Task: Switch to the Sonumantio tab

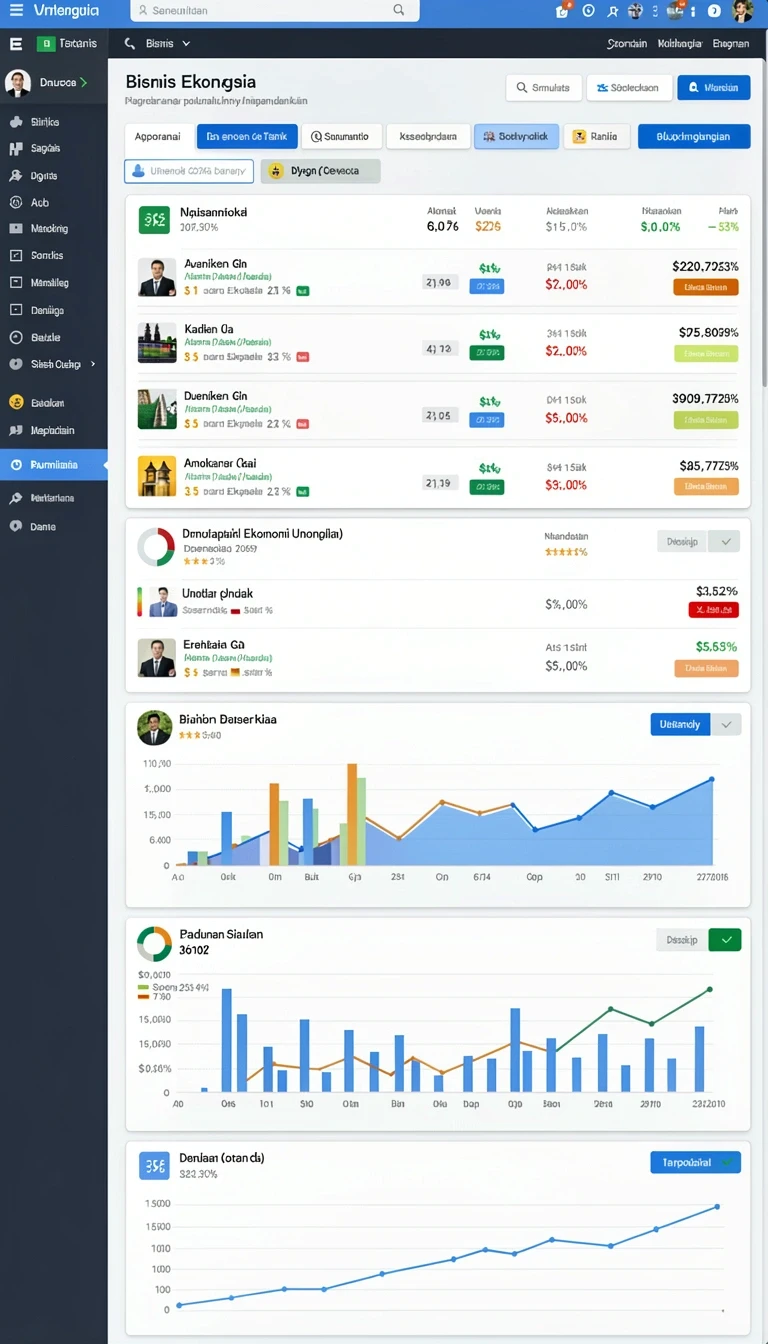Action: tap(341, 136)
